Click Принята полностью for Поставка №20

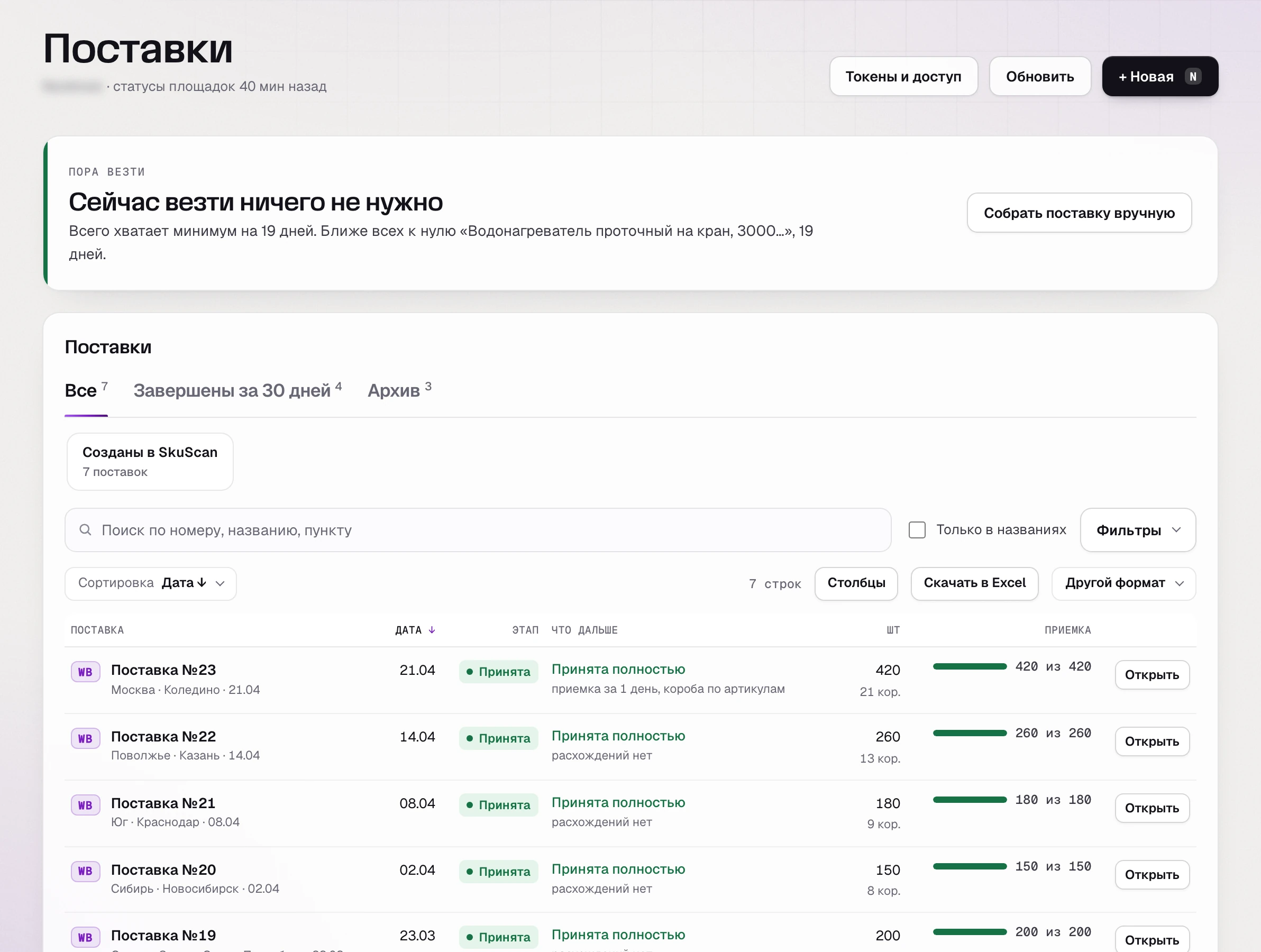[x=618, y=869]
